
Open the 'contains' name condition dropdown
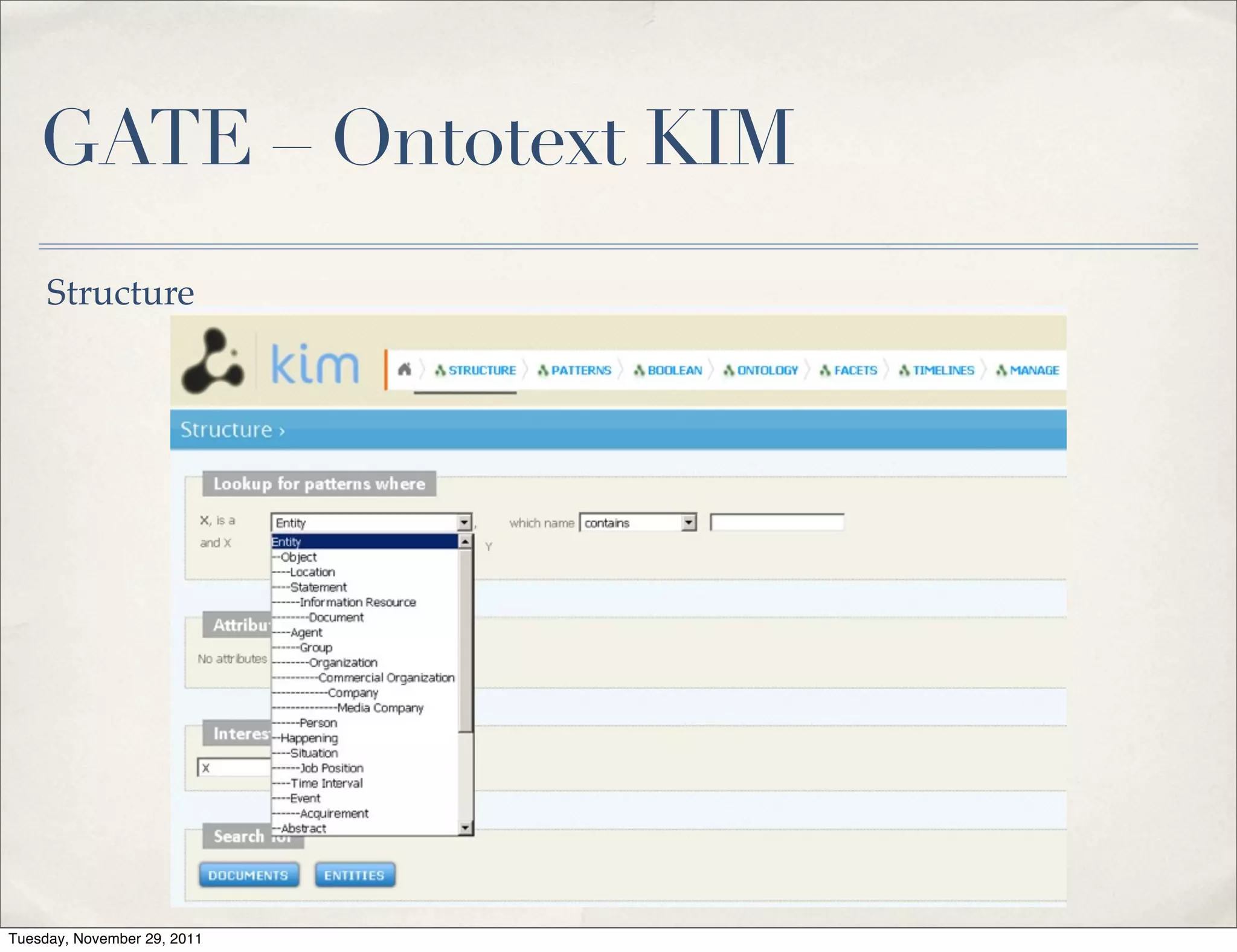[x=689, y=523]
